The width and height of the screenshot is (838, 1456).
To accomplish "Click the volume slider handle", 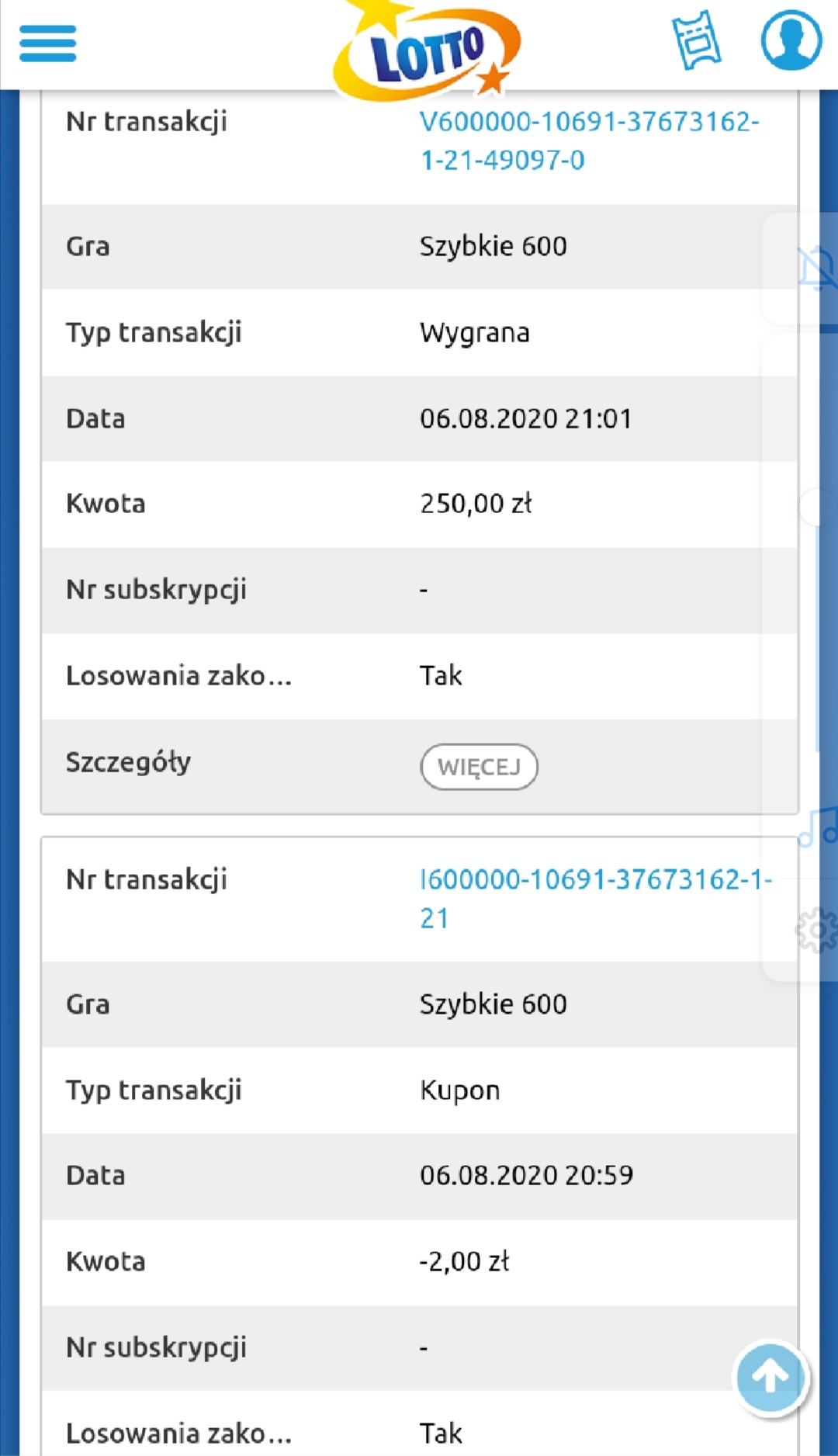I will (817, 508).
